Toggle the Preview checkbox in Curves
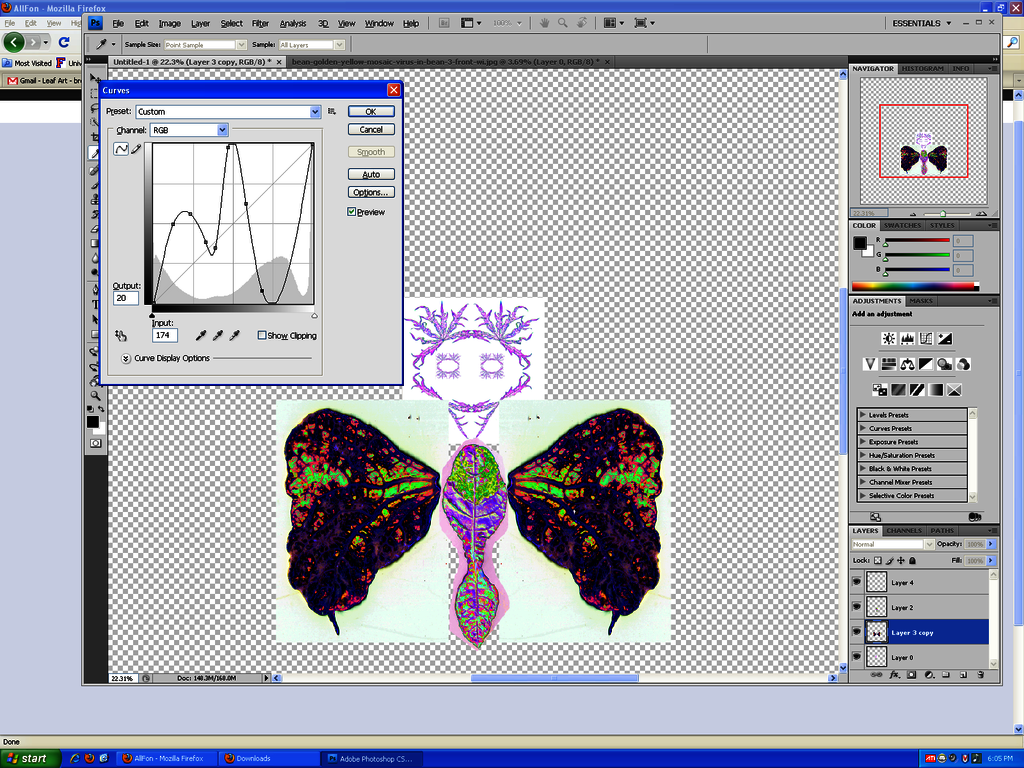Viewport: 1024px width, 768px height. click(351, 212)
